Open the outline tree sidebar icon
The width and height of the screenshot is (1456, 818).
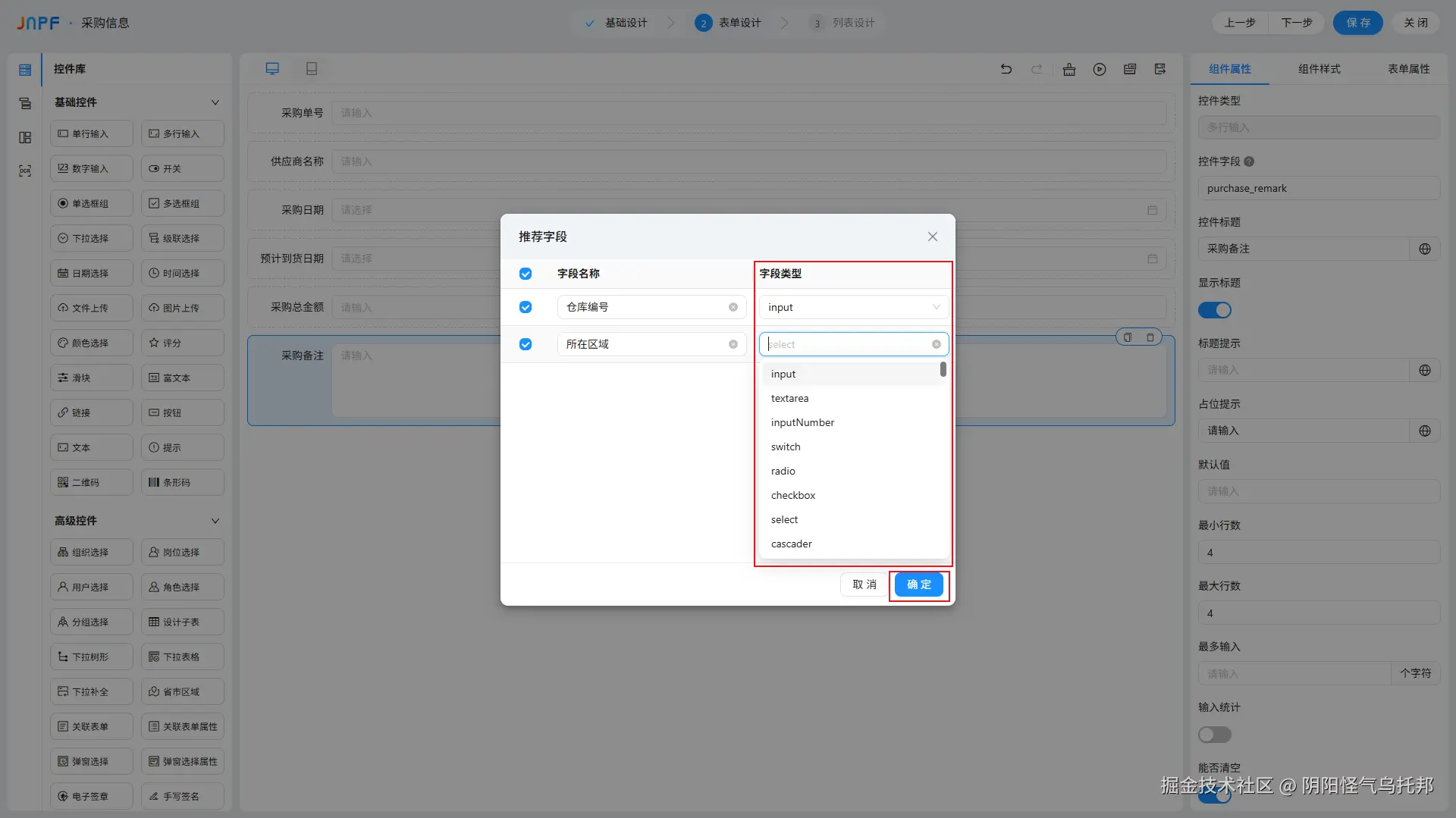pos(25,104)
